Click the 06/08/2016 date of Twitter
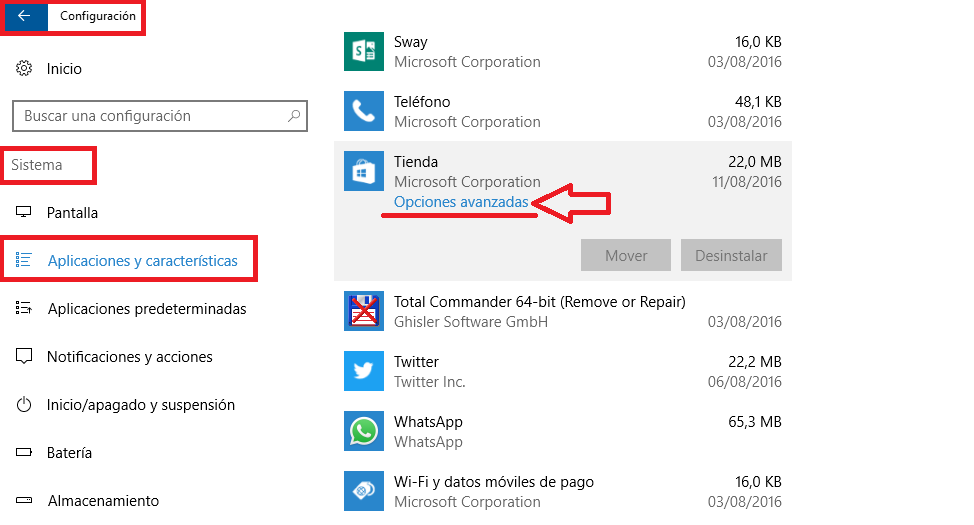Image resolution: width=974 pixels, height=525 pixels. coord(745,381)
